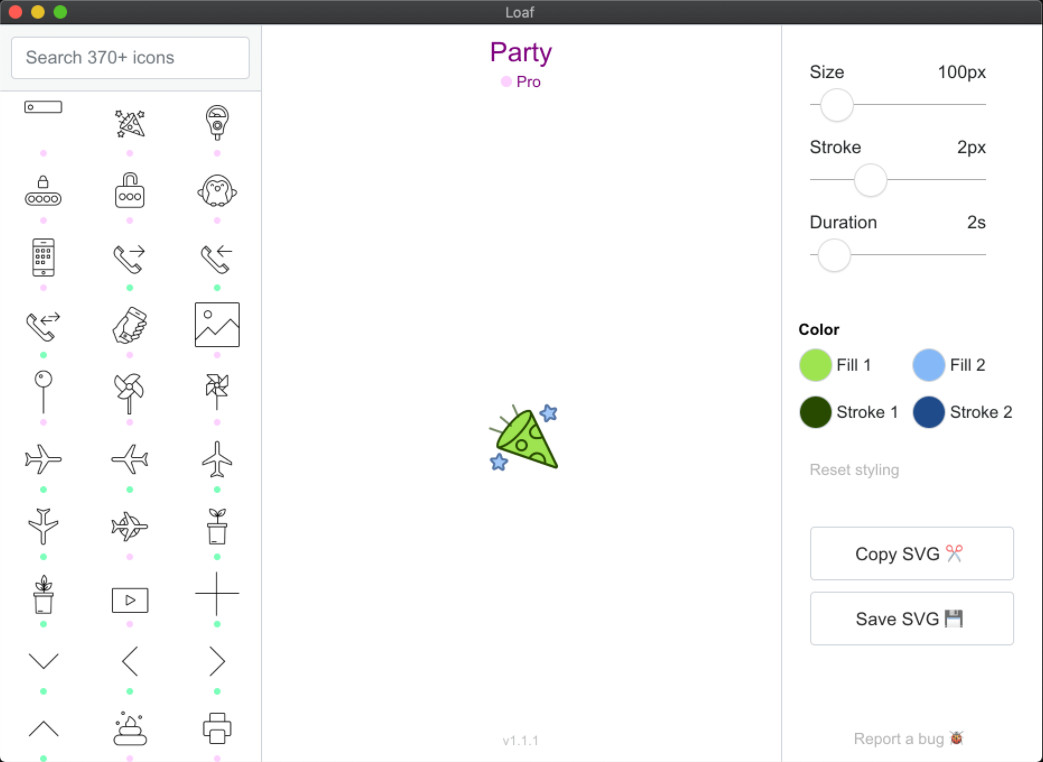
Task: Select the picture image icon
Action: click(217, 324)
